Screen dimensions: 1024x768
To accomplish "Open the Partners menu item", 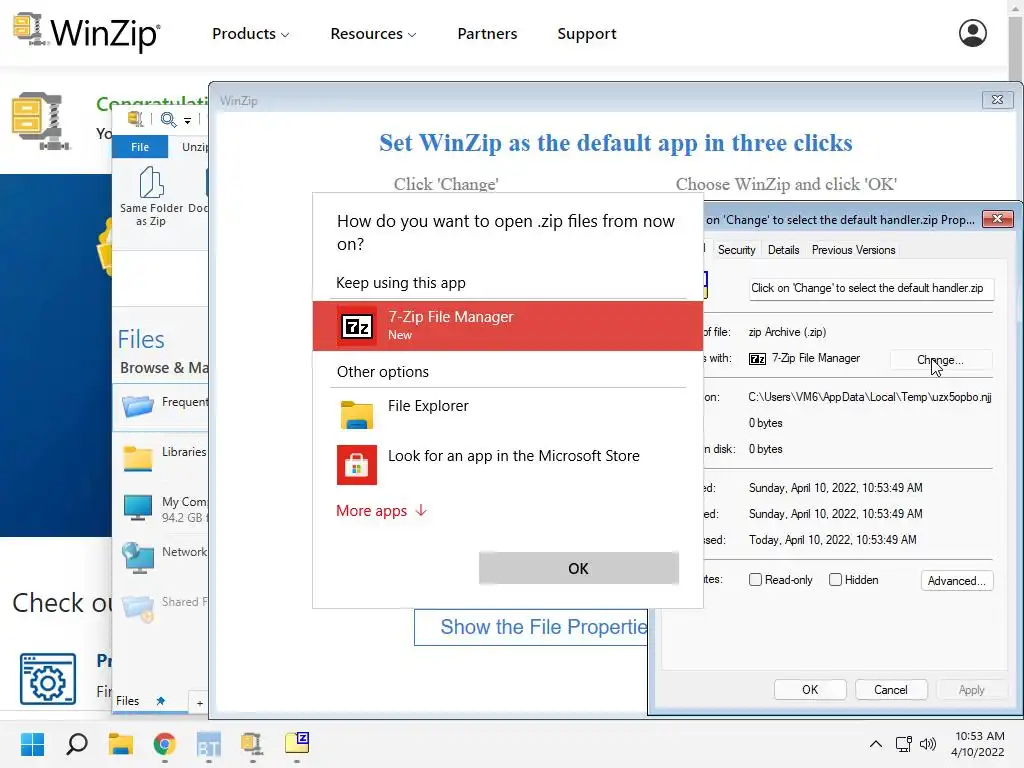I will (487, 34).
